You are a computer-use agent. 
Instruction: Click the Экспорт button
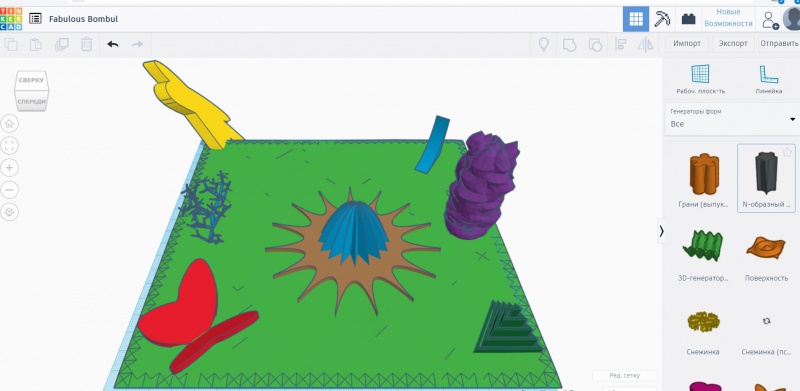733,43
